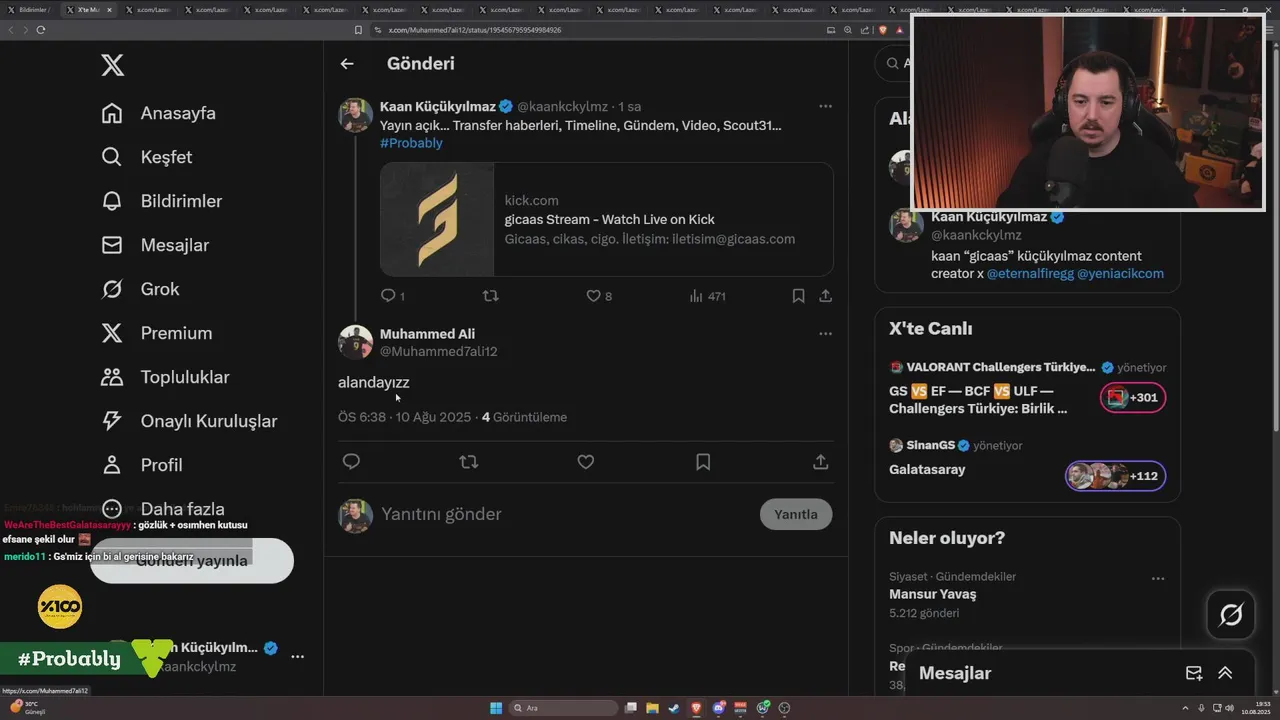Open the kick.com gicaas Stream card
Image resolution: width=1280 pixels, height=720 pixels.
(x=607, y=219)
